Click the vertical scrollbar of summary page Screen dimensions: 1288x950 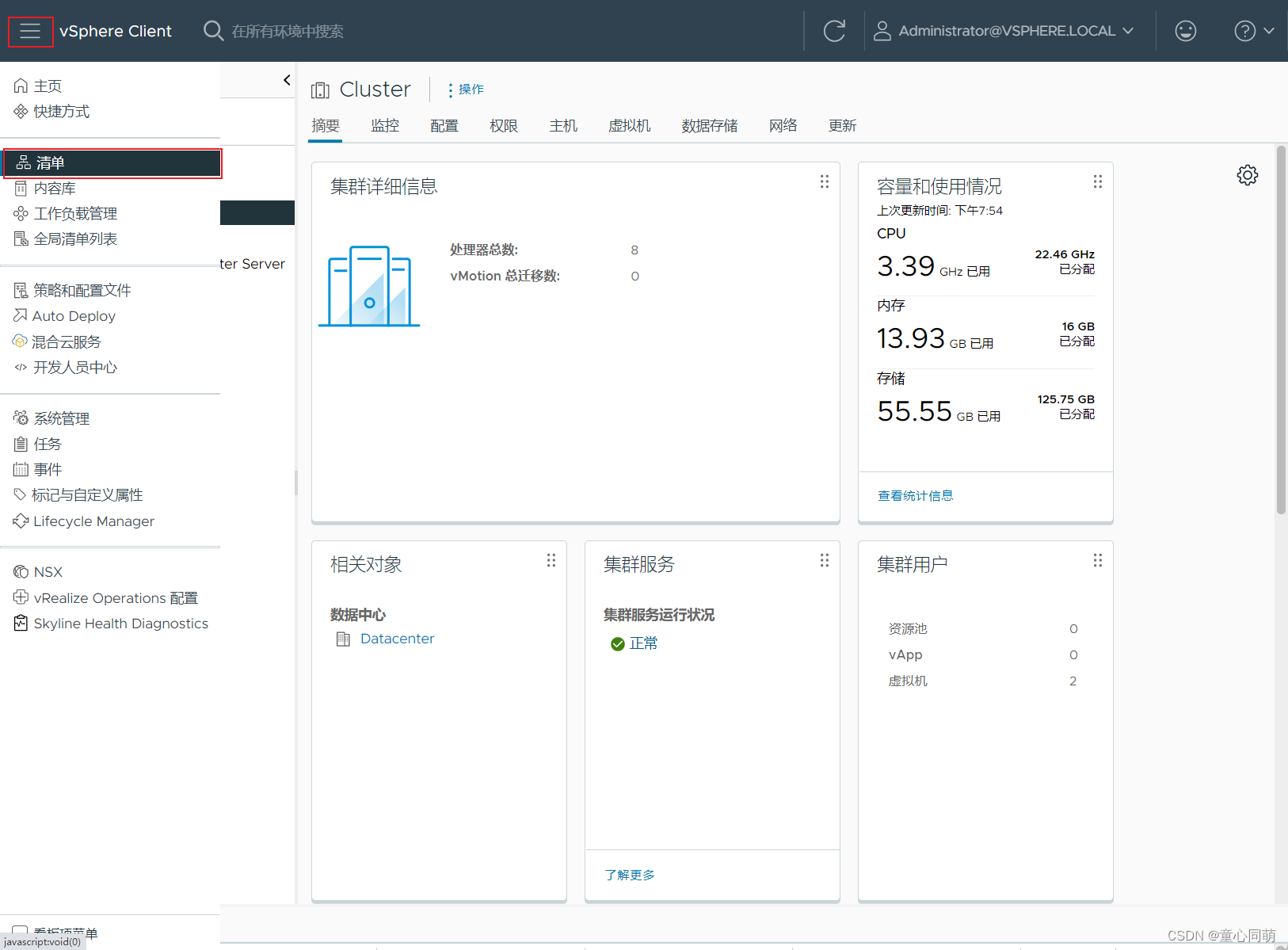pyautogui.click(x=1281, y=330)
